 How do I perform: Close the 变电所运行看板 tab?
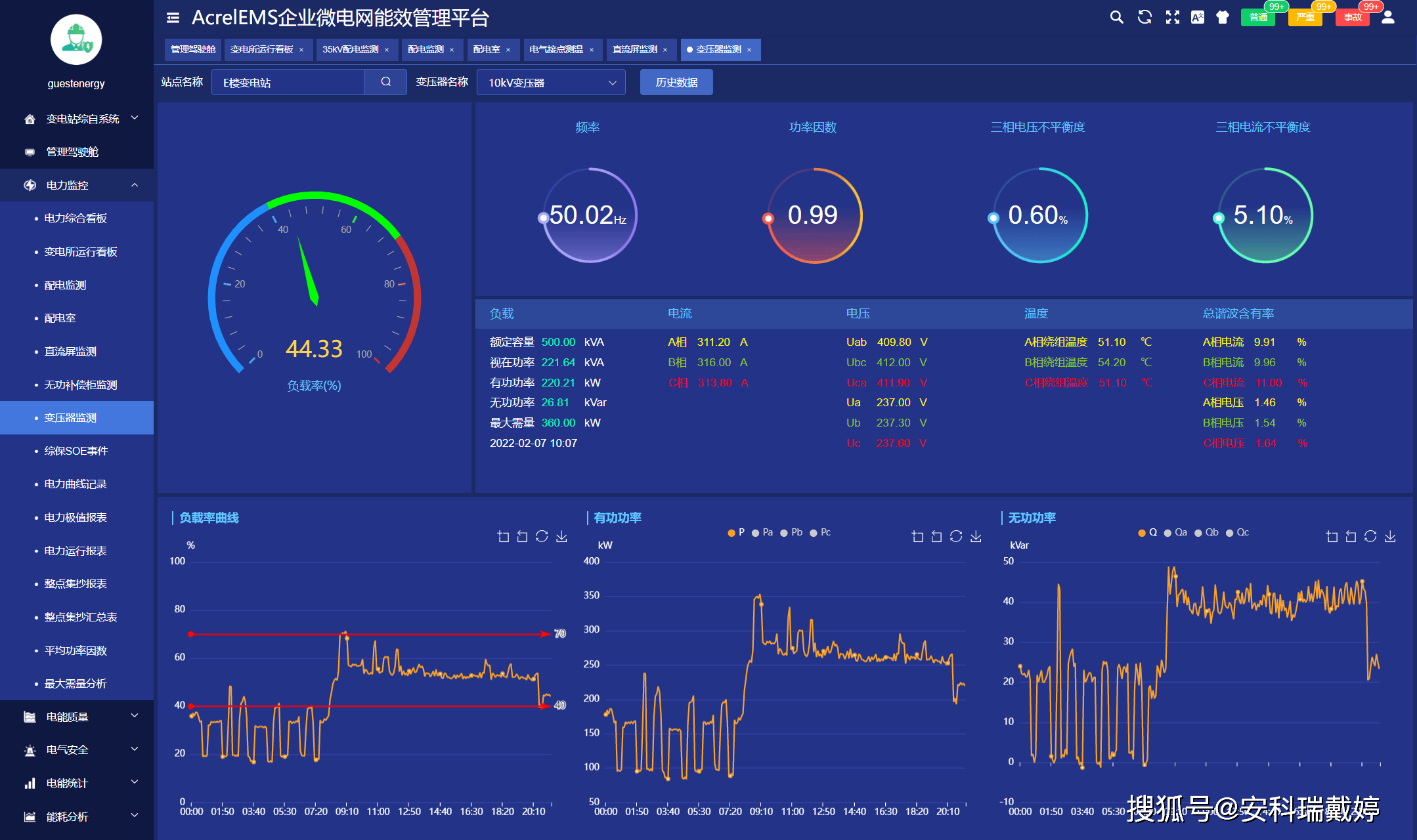(301, 50)
